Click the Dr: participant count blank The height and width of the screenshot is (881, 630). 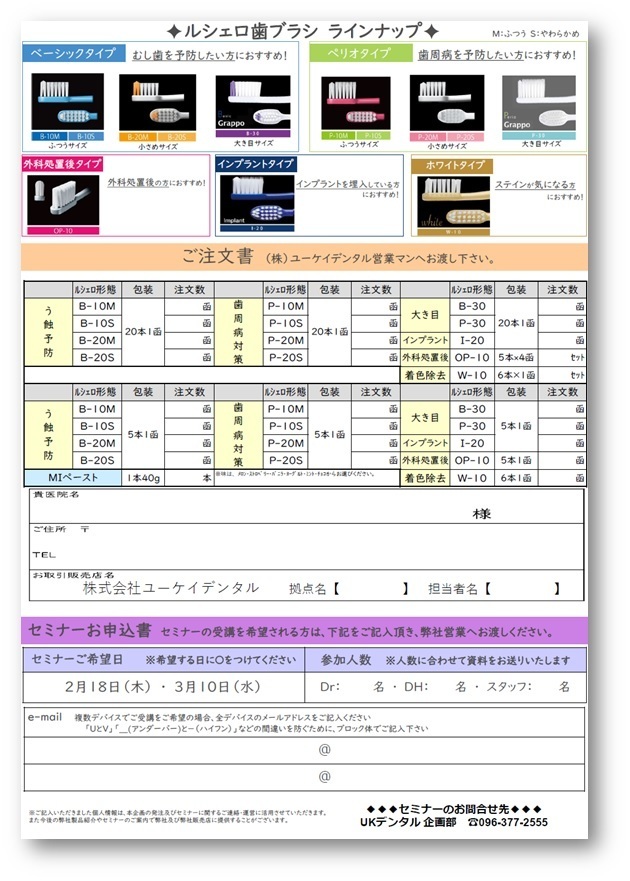(x=356, y=687)
